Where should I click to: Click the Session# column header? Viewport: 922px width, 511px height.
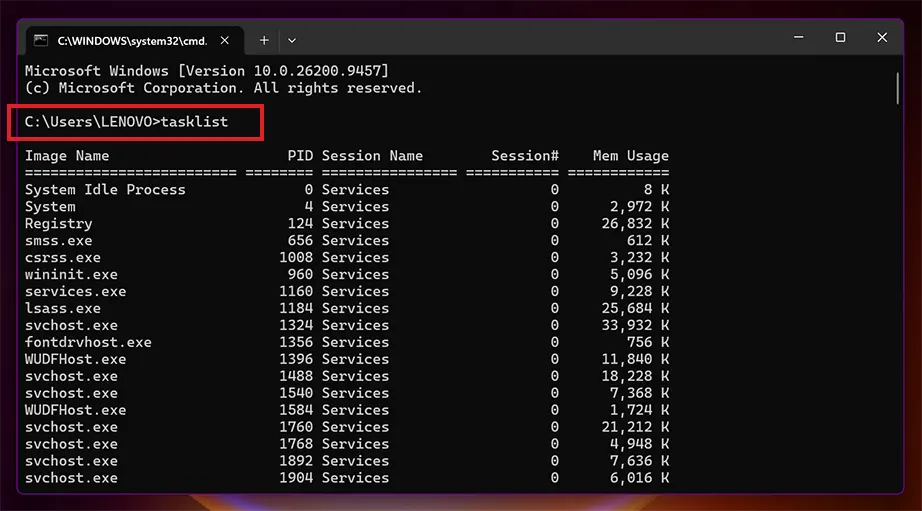525,156
